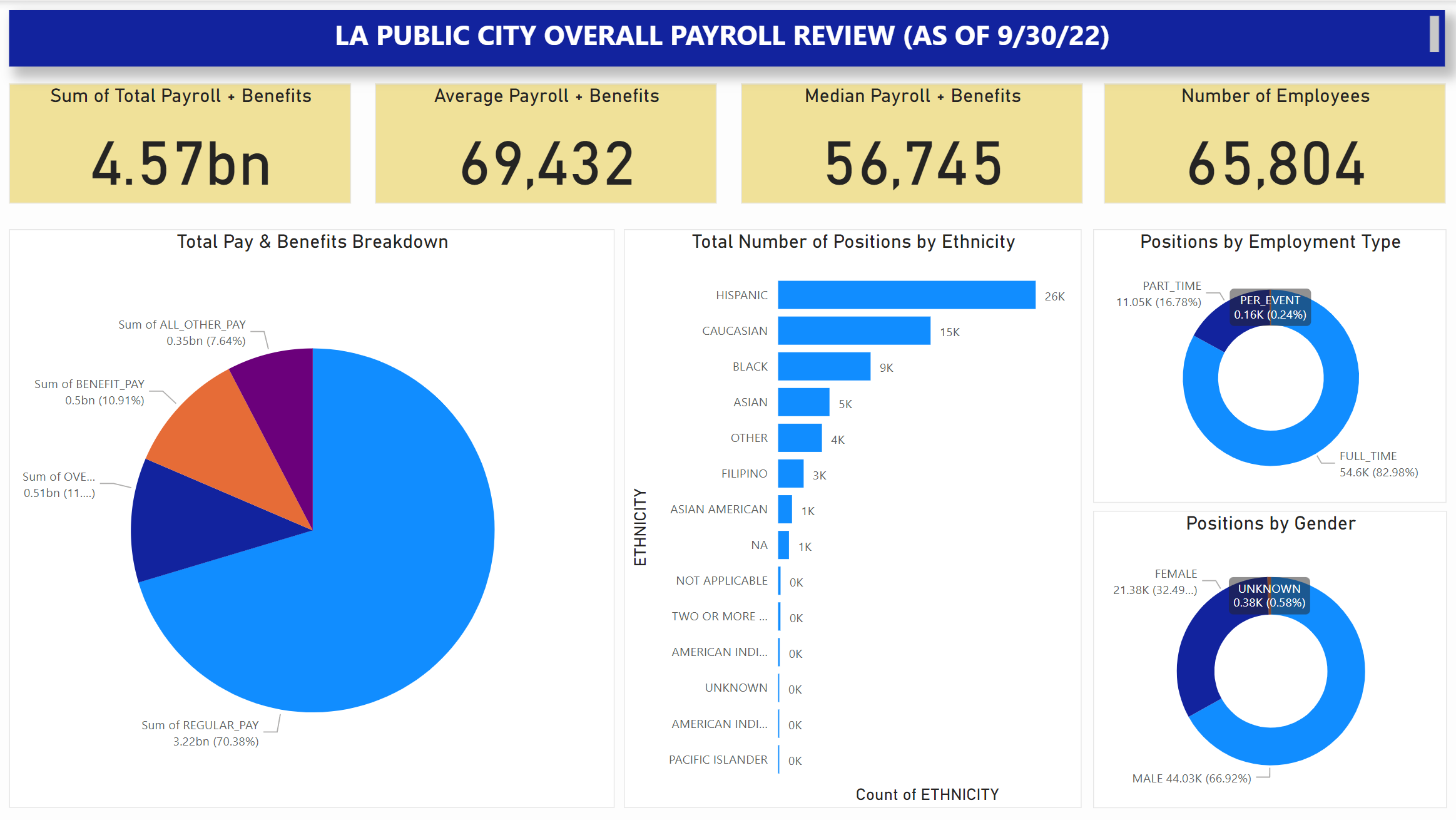Click the NA ethnicity bar
Viewport: 1456px width, 820px height.
coord(783,545)
